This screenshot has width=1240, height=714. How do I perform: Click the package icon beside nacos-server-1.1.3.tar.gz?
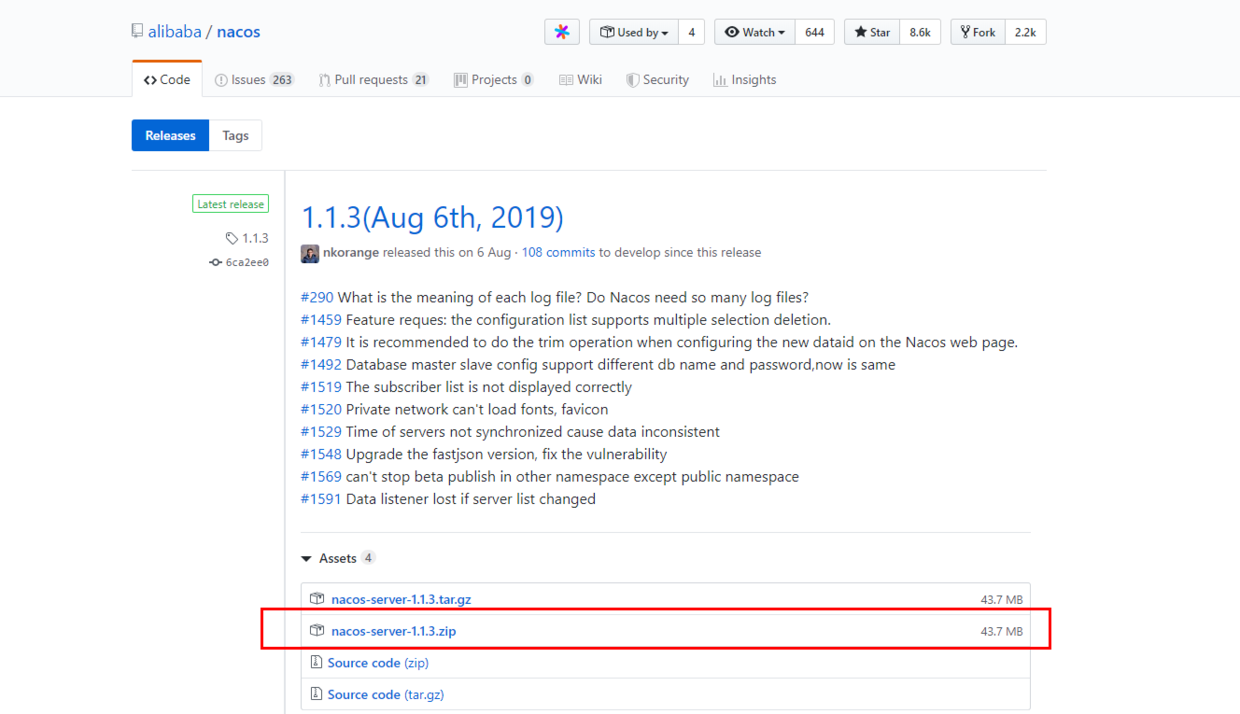click(x=317, y=599)
